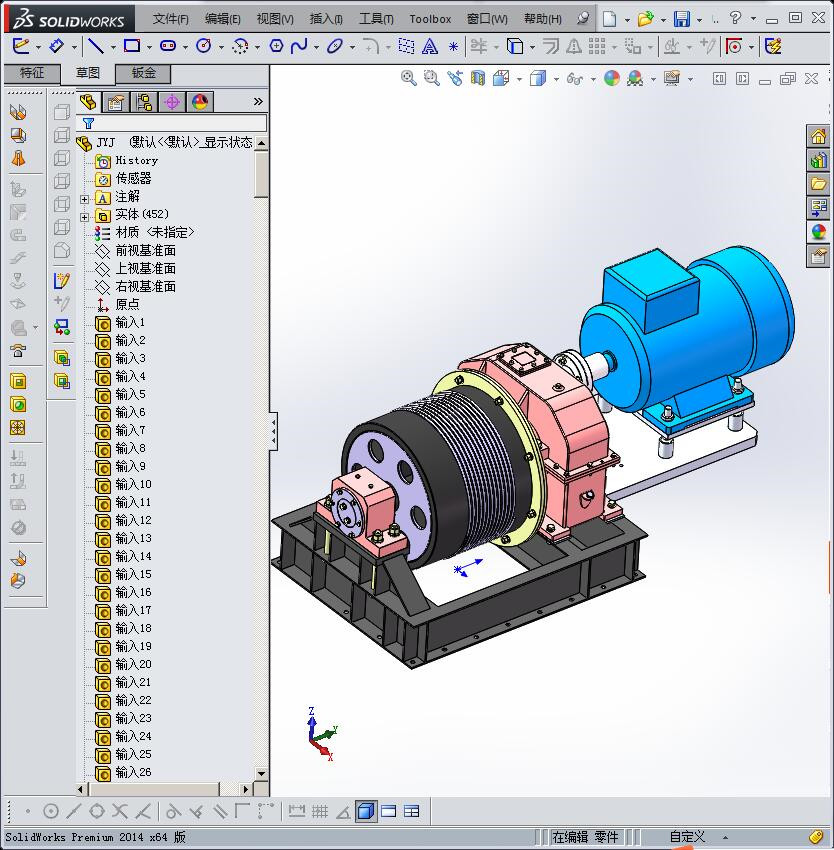This screenshot has height=850, width=834.
Task: Click the Open file icon
Action: [x=645, y=19]
